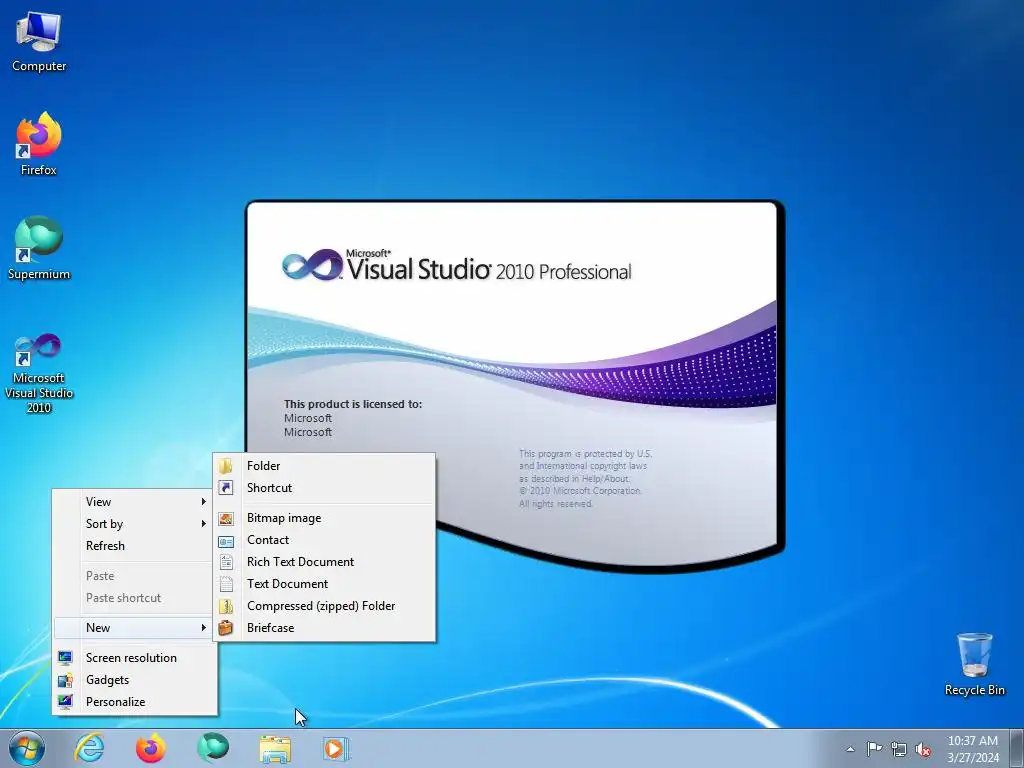1024x768 pixels.
Task: Launch Firefox from the taskbar
Action: [151, 748]
